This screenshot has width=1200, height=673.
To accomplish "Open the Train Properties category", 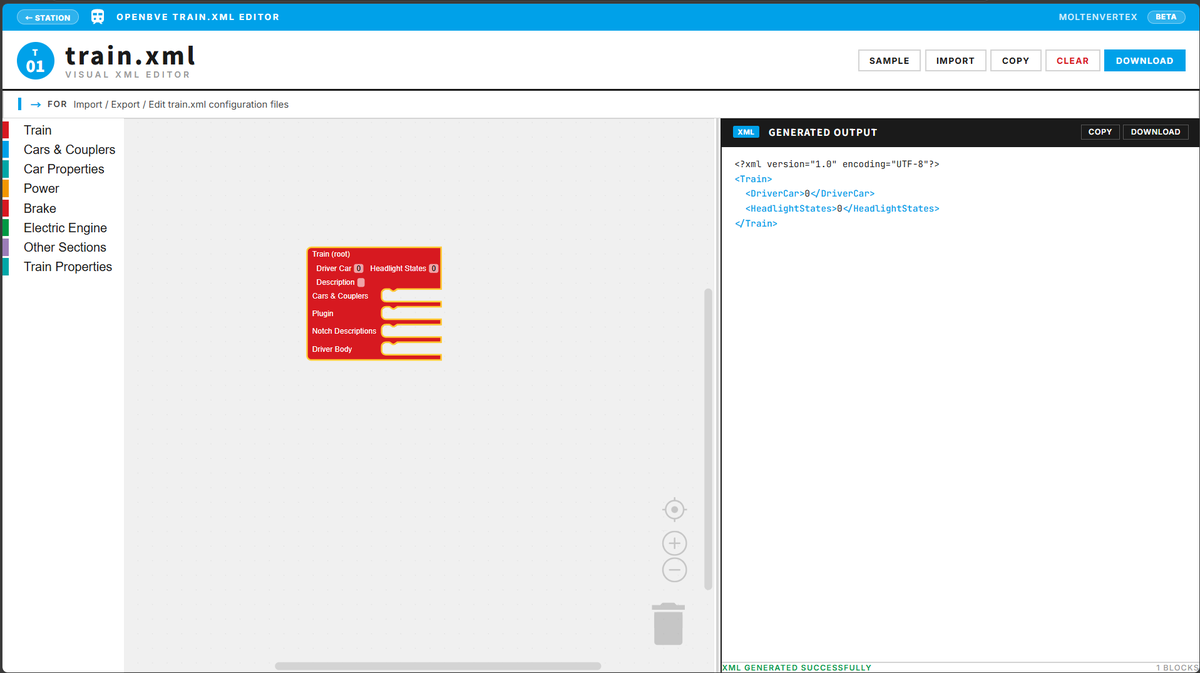I will pyautogui.click(x=62, y=267).
